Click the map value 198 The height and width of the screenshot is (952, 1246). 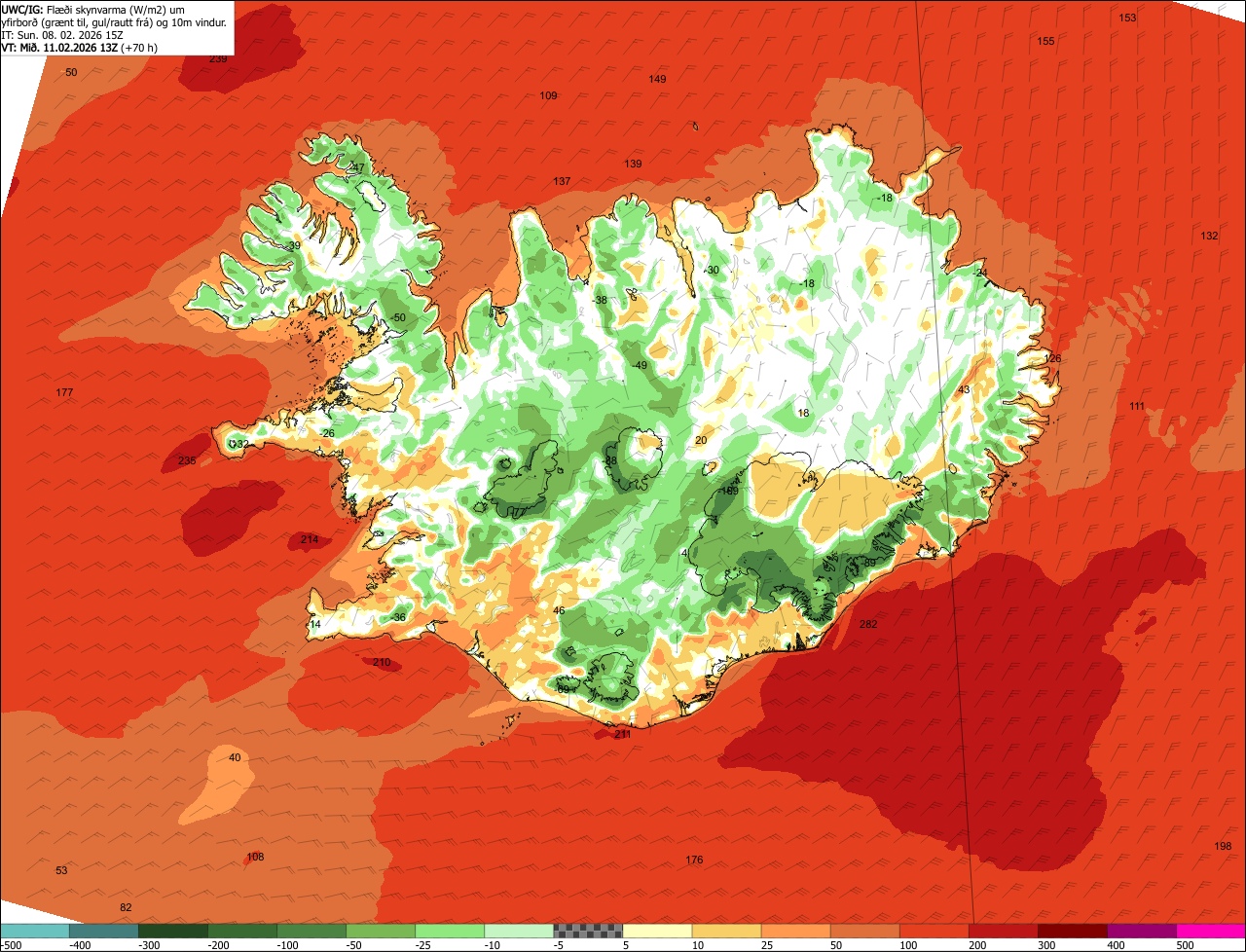click(x=1223, y=846)
